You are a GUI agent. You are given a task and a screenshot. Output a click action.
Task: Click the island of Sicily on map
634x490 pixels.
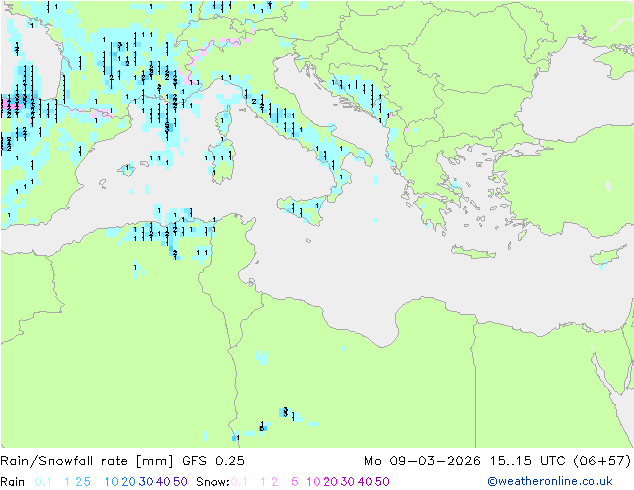(303, 209)
